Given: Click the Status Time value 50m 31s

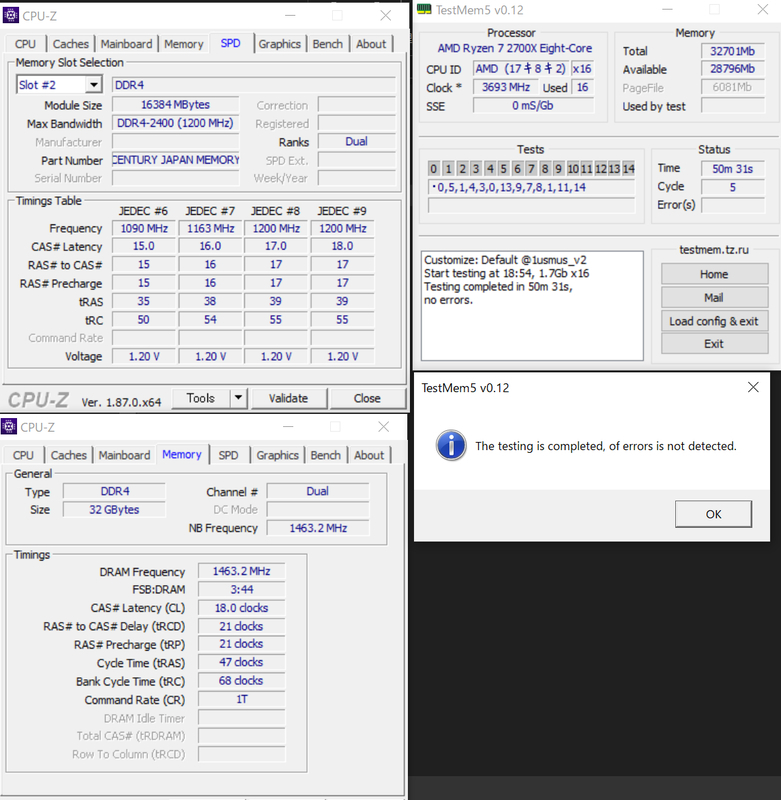Looking at the screenshot, I should [733, 168].
